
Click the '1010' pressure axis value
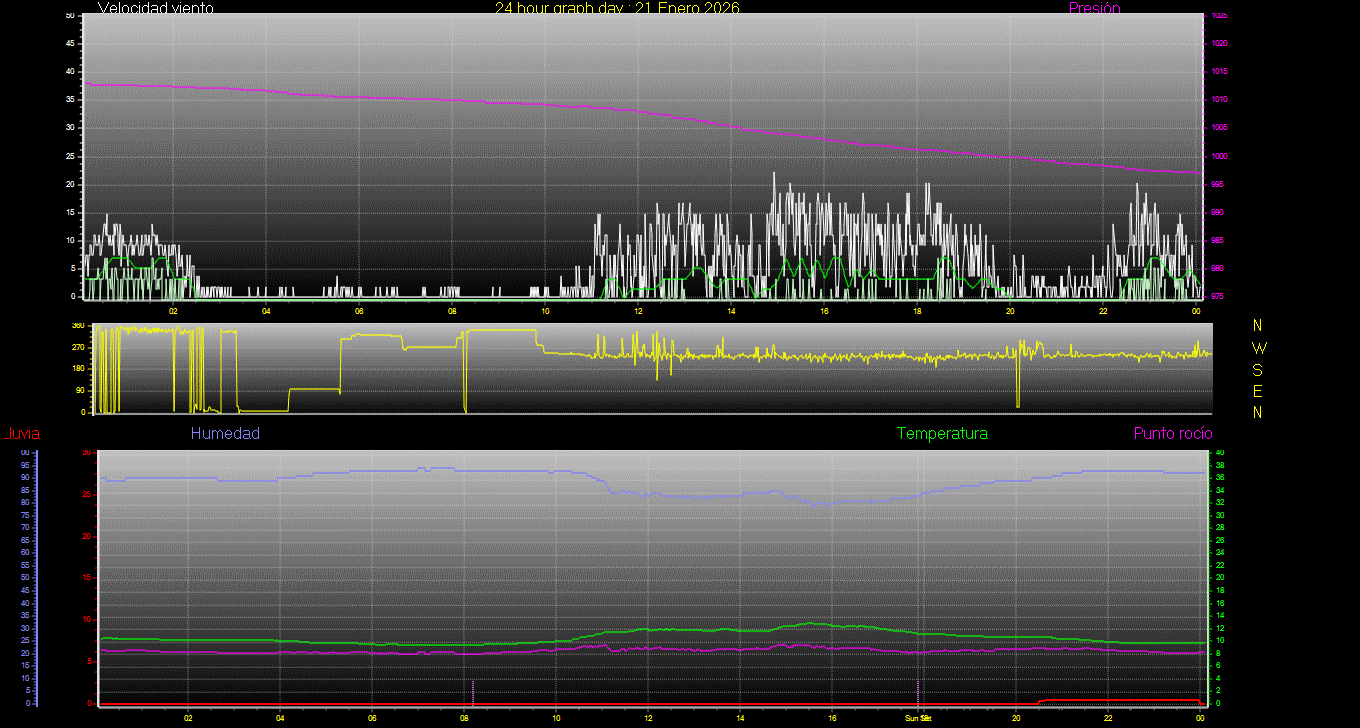(x=1219, y=100)
